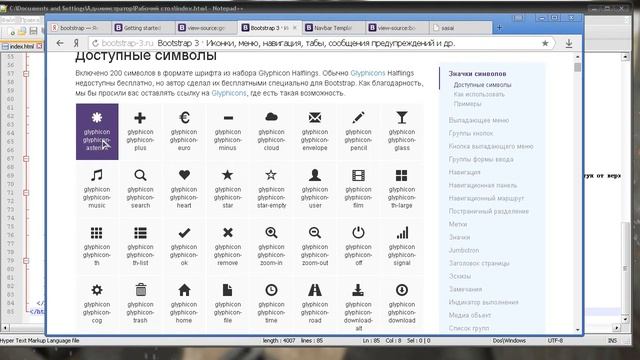Screen dimensions: 640x360
Task: Click the browser page vertical scrollbar thumb
Action: pos(577,67)
